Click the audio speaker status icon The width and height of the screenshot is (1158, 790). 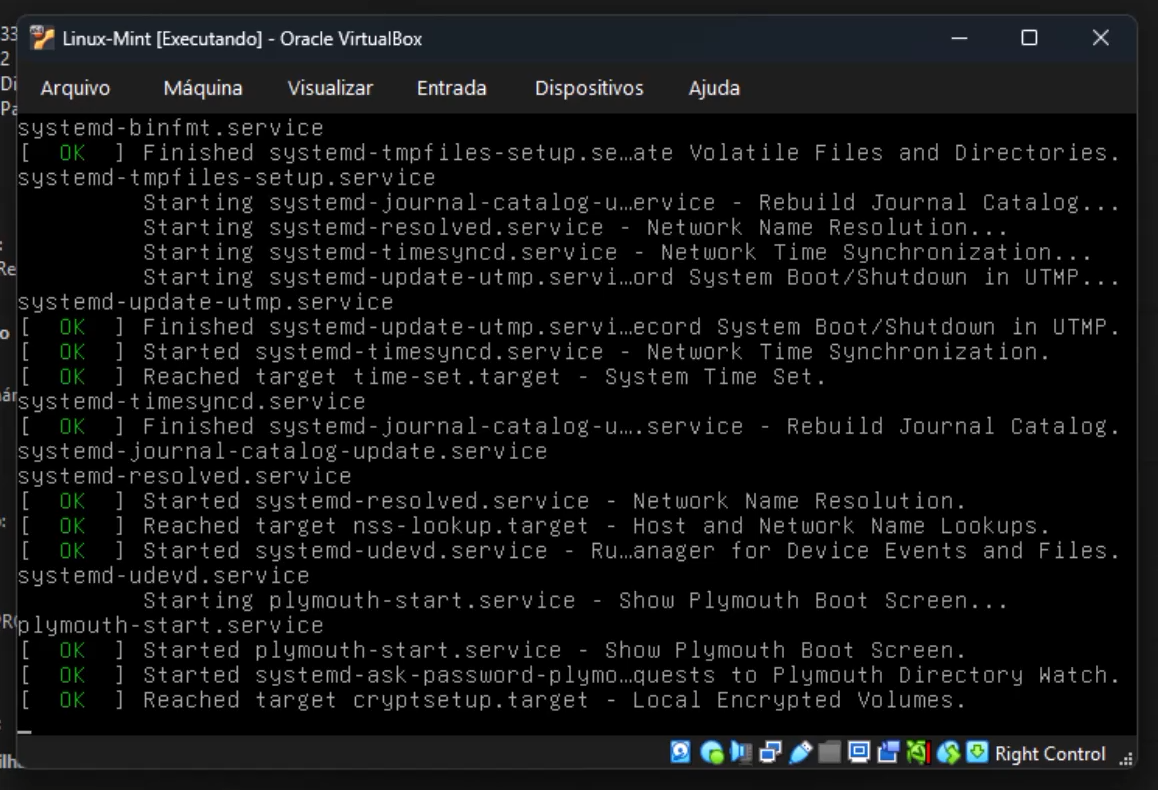tap(741, 752)
